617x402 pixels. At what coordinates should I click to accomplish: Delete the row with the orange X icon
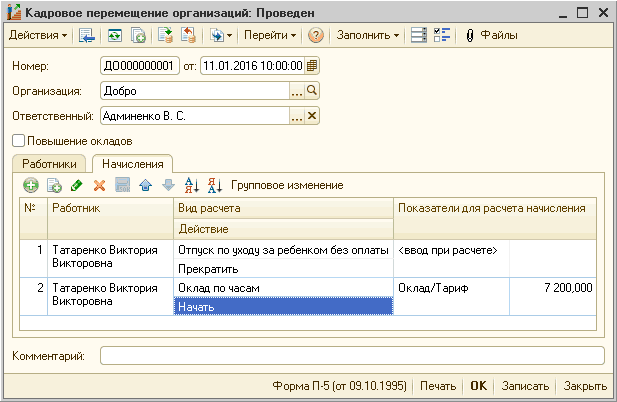pos(100,185)
